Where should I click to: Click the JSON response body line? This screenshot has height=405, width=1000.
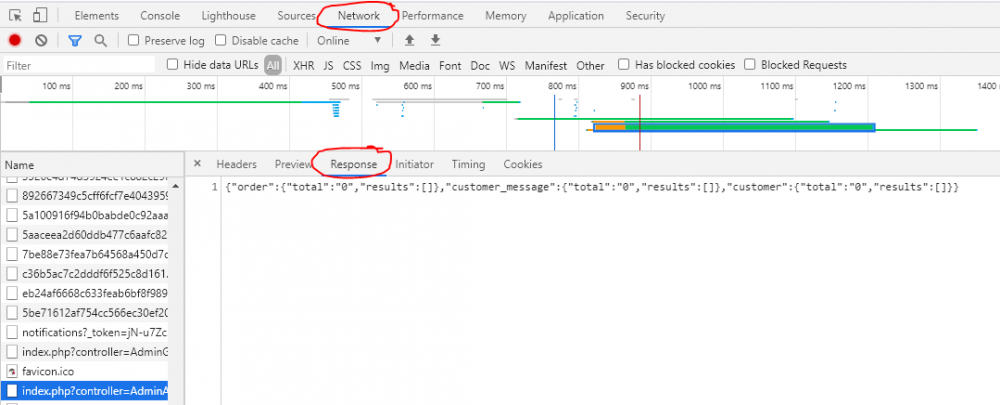pyautogui.click(x=592, y=188)
